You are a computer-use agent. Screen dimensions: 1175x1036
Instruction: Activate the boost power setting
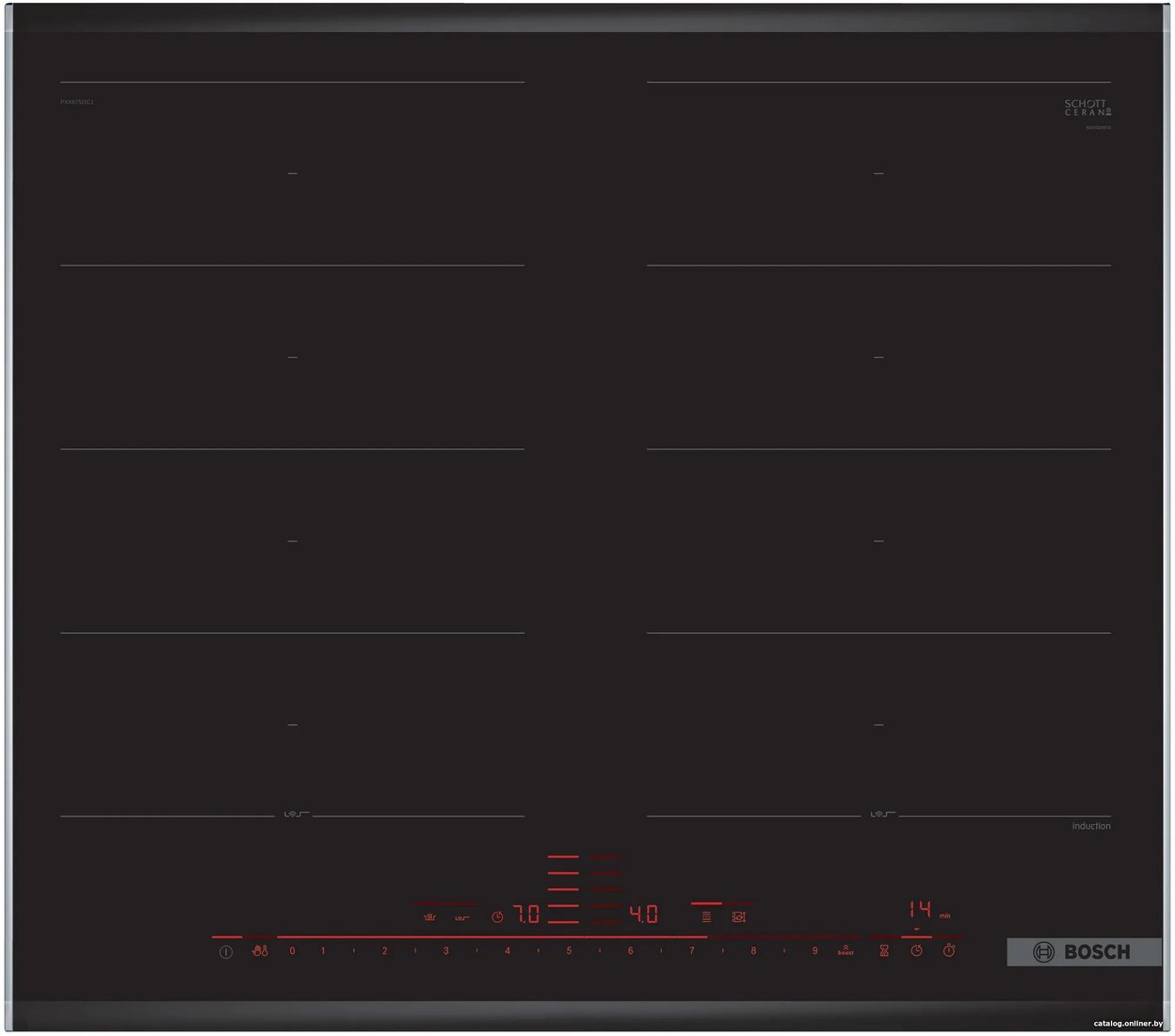point(845,951)
